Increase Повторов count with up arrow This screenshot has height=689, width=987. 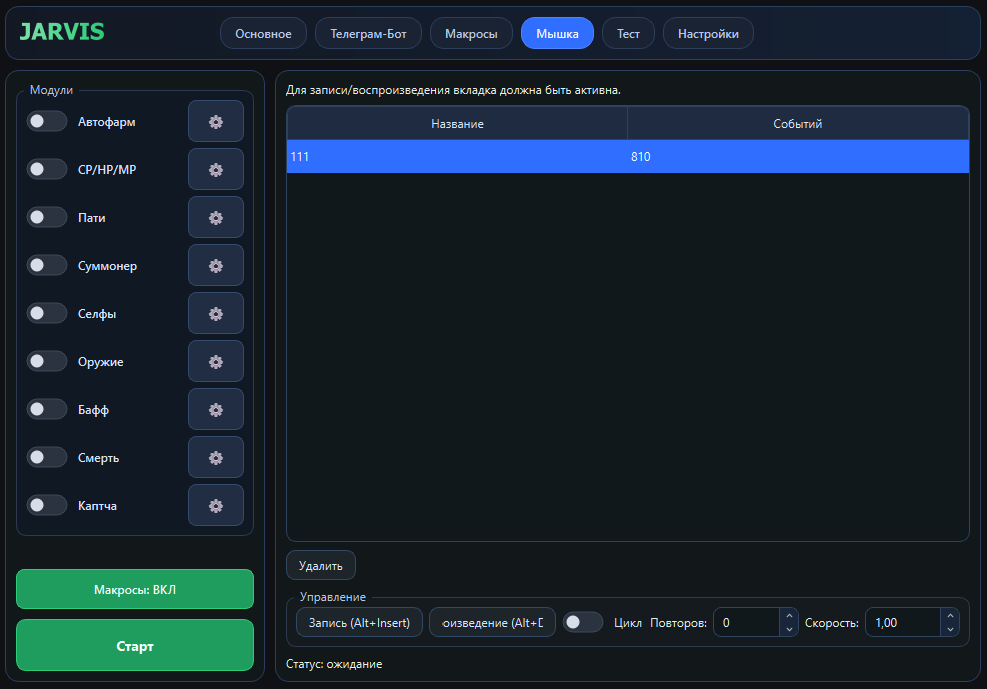(789, 616)
